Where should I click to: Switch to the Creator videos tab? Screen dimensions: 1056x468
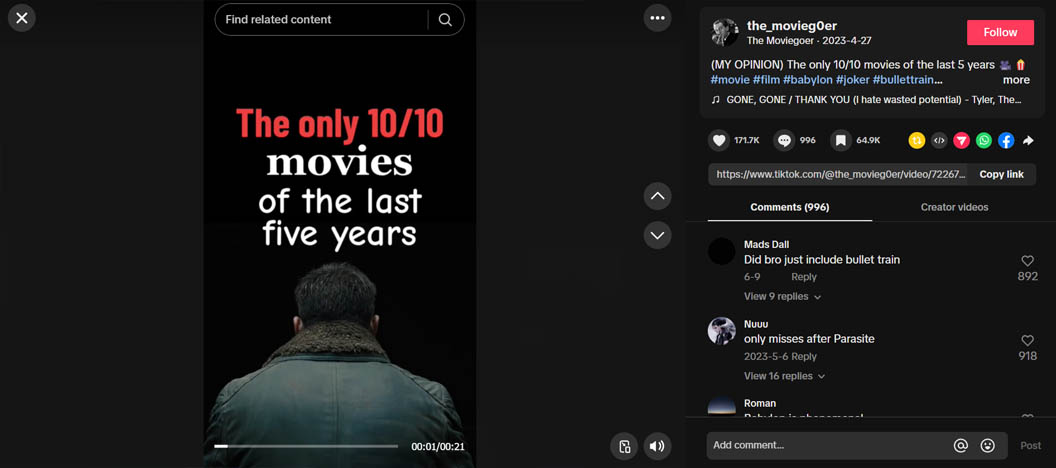click(954, 207)
